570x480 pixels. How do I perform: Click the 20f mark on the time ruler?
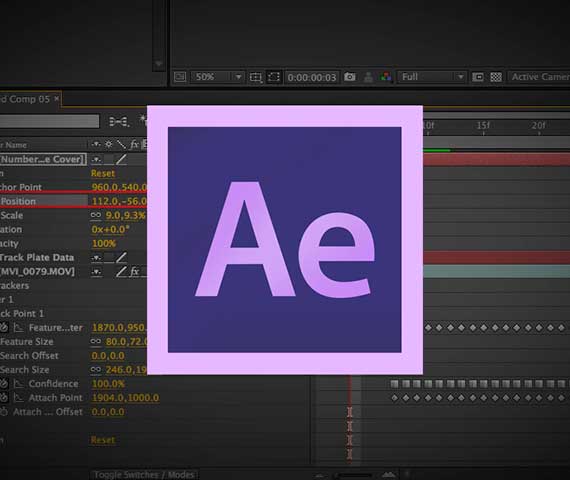(538, 126)
